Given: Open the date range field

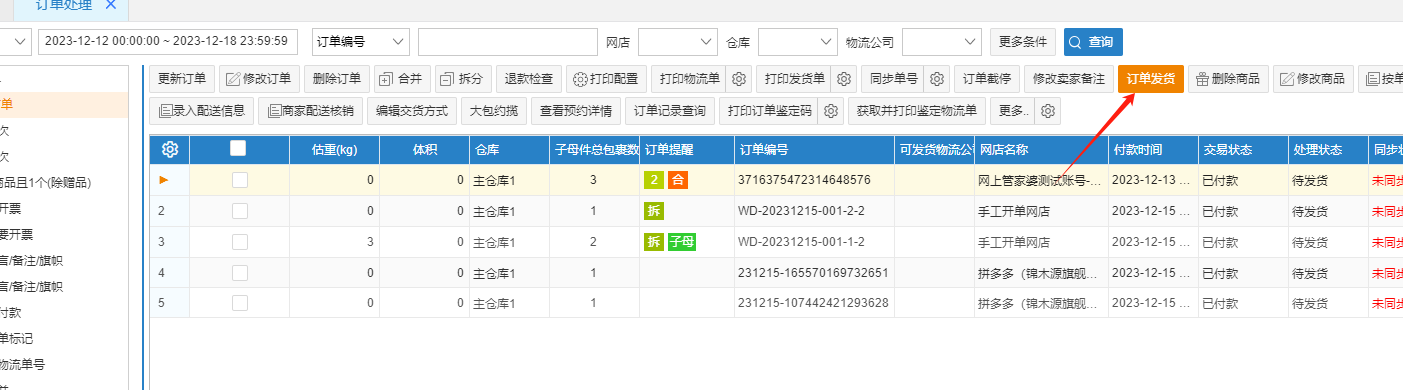Looking at the screenshot, I should tap(167, 41).
